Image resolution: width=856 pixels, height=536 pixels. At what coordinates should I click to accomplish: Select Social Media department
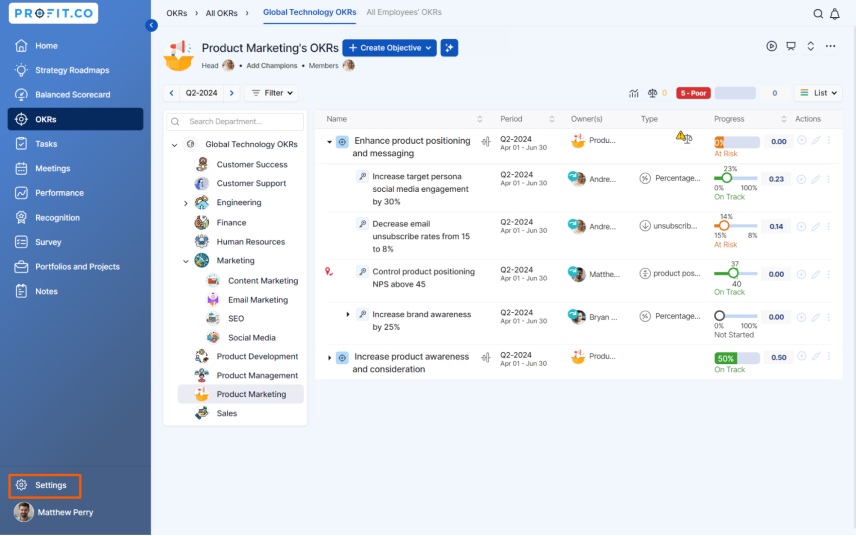(x=252, y=337)
